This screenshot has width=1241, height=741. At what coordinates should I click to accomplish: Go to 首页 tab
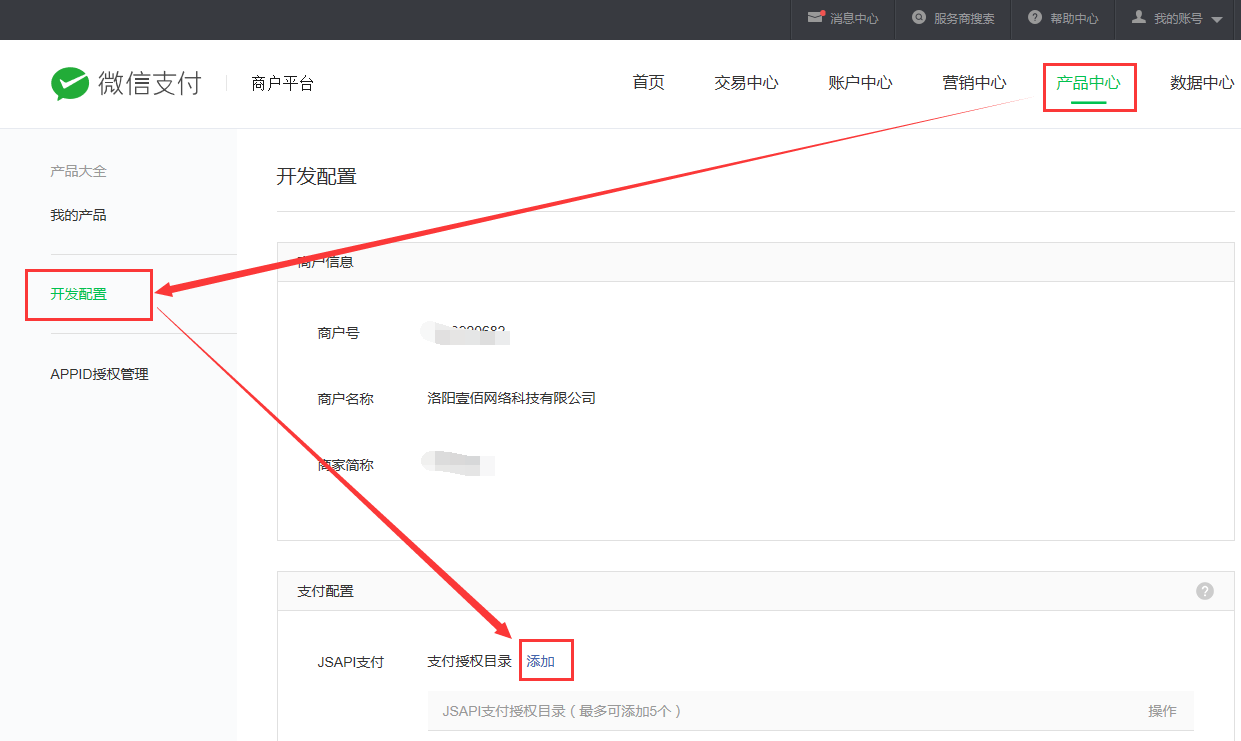point(648,83)
